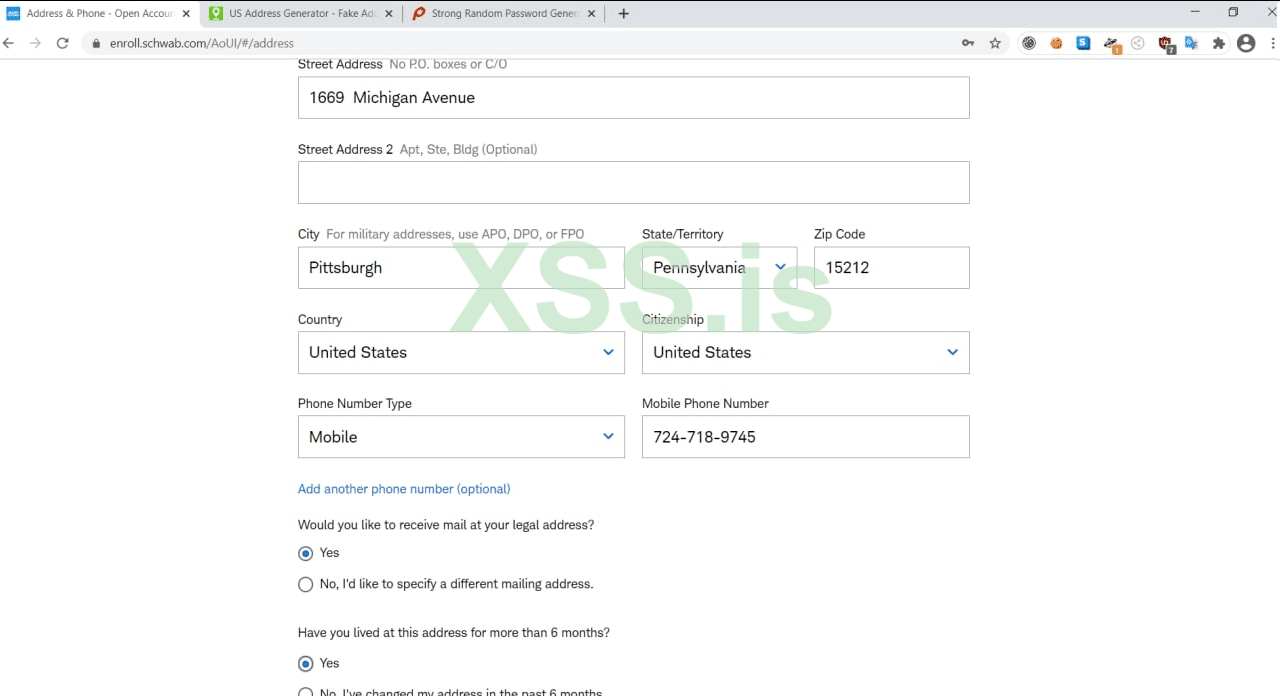Viewport: 1280px width, 696px height.
Task: Open the spiral gray extension icon
Action: click(1029, 43)
